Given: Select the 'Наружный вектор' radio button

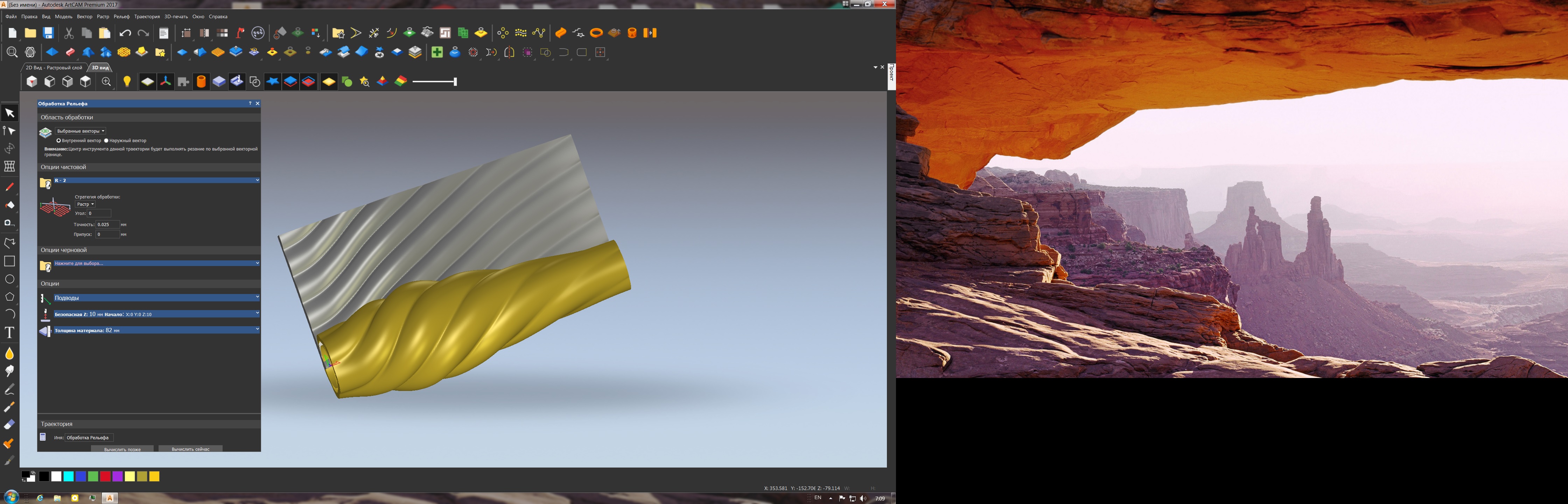Looking at the screenshot, I should pyautogui.click(x=106, y=141).
